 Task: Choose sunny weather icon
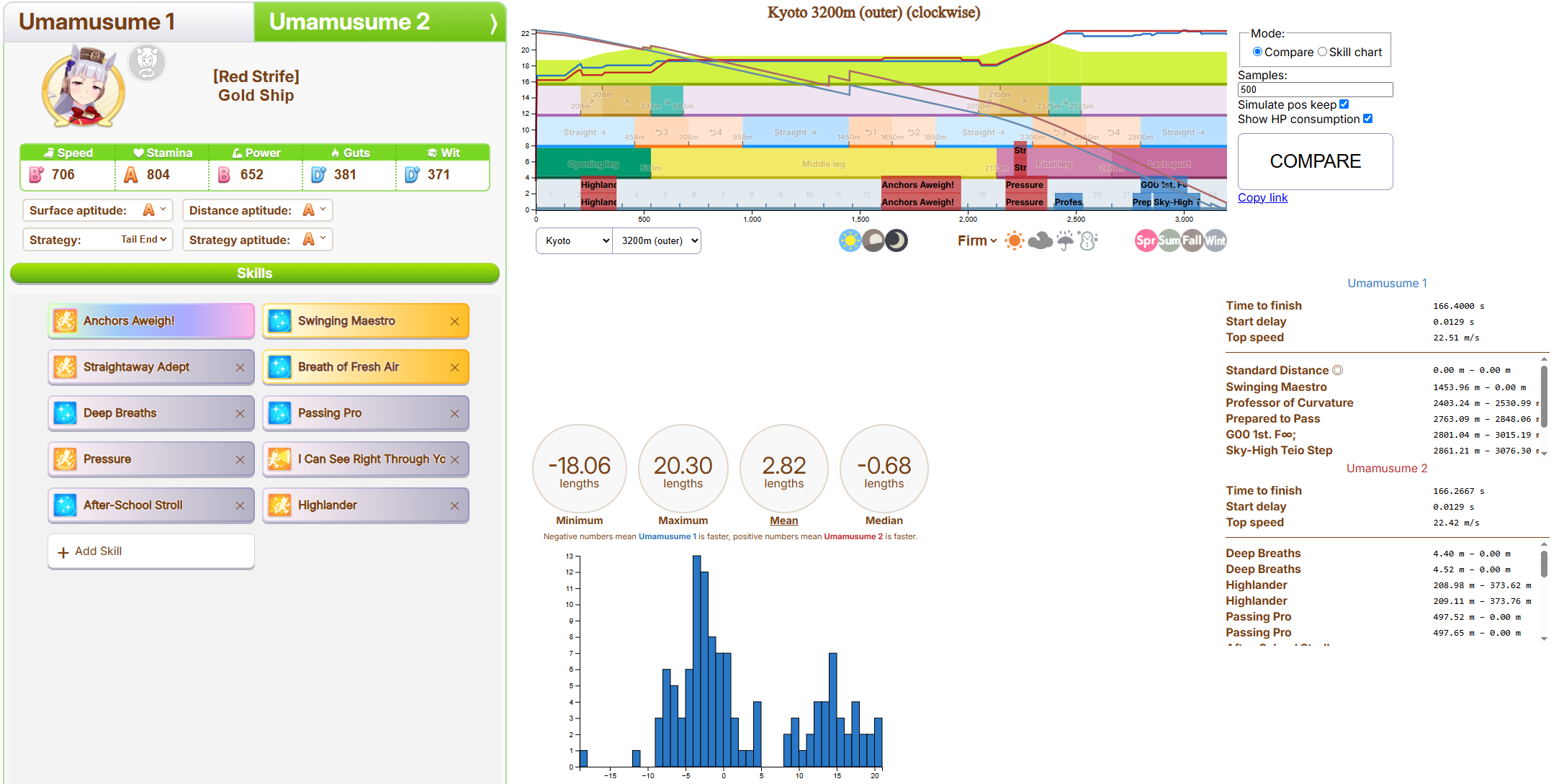tap(1015, 240)
